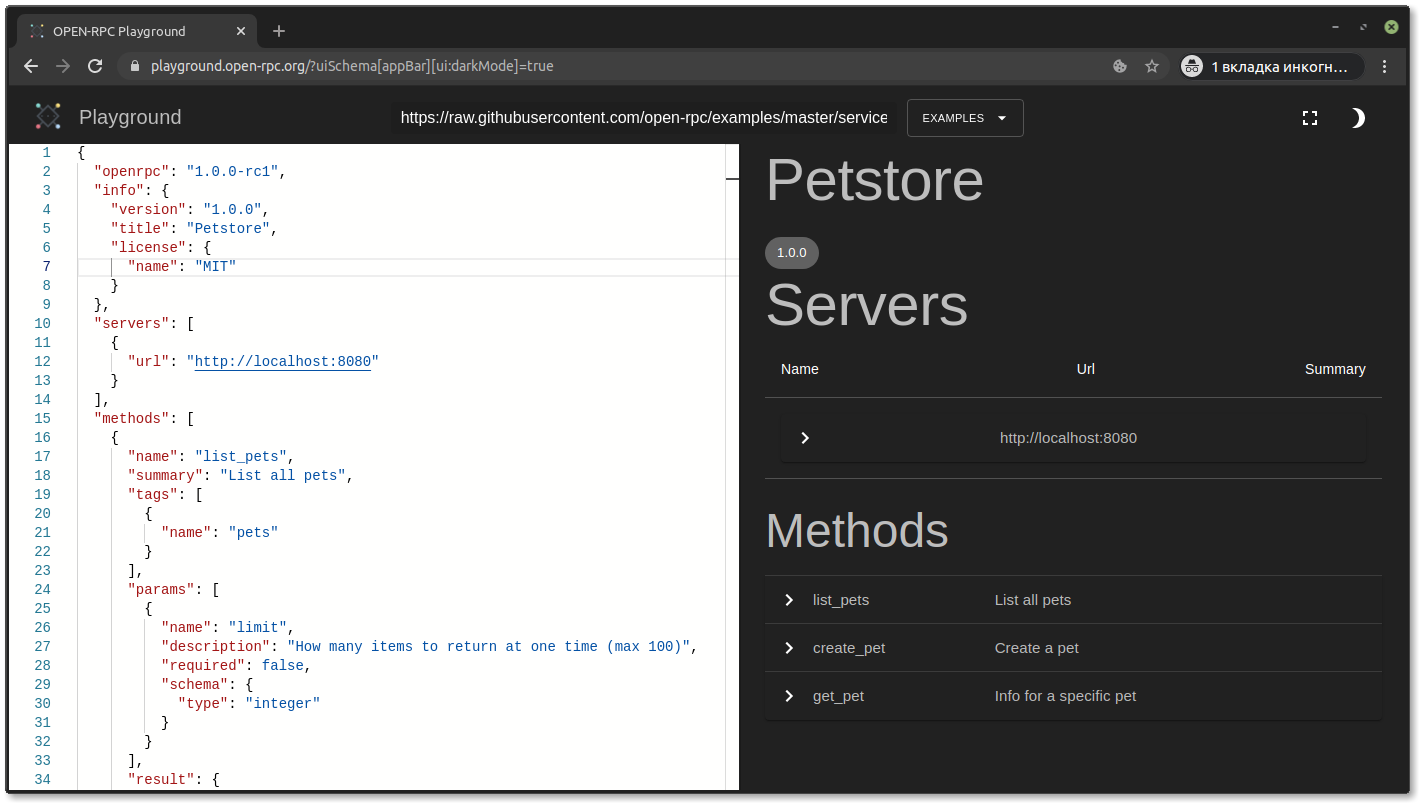
Task: Reload the page using the refresh icon
Action: point(95,66)
